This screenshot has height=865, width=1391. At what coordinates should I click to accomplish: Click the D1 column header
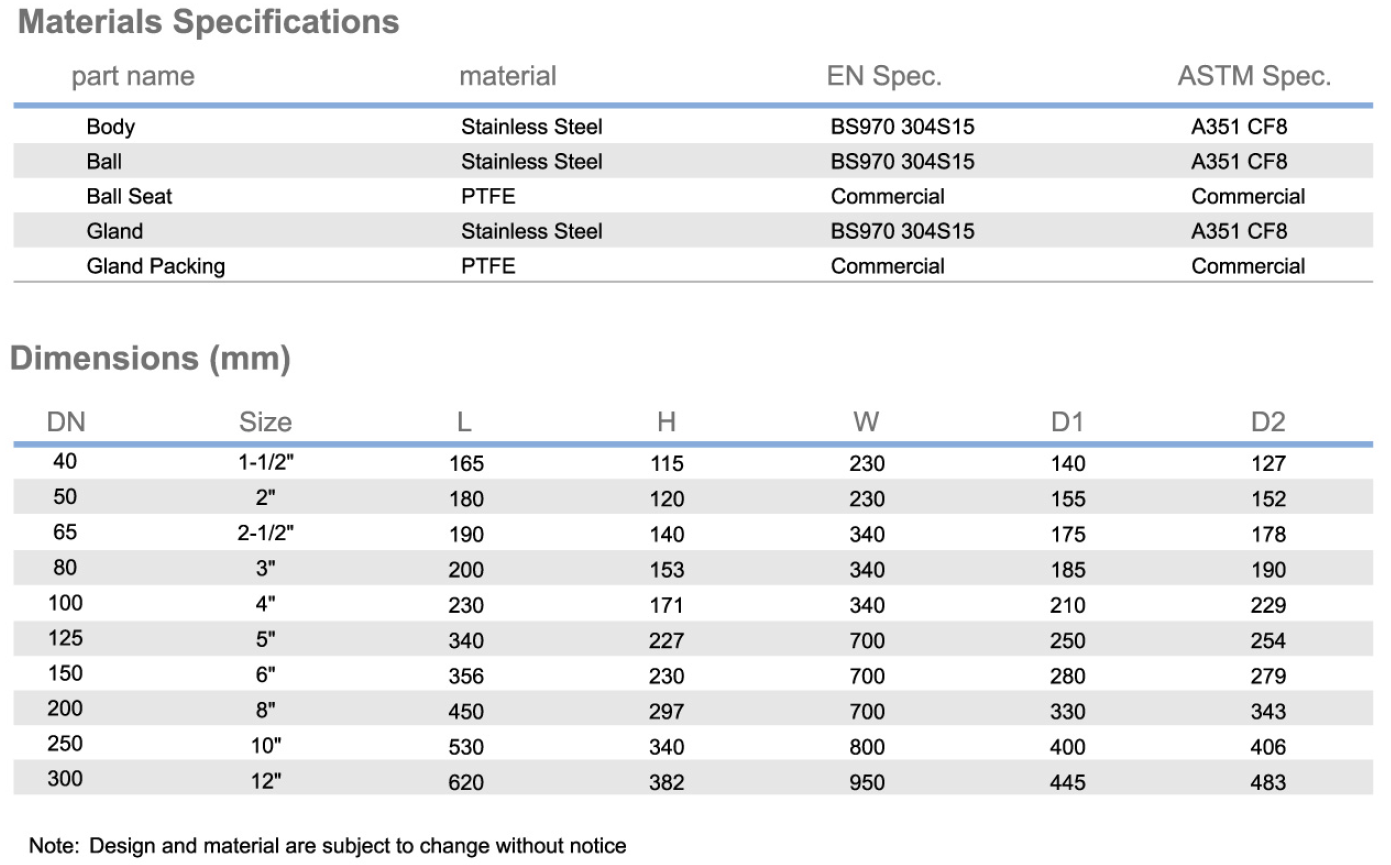pyautogui.click(x=1068, y=422)
